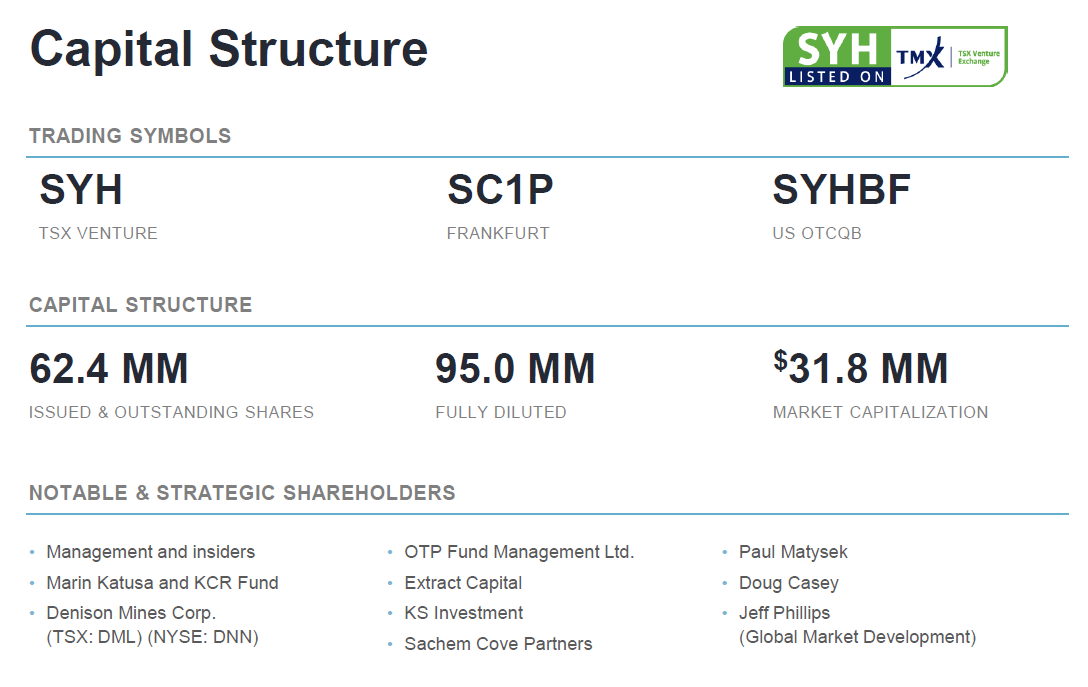
Task: Click the SYHBF US OTCQB ticker
Action: pos(842,190)
